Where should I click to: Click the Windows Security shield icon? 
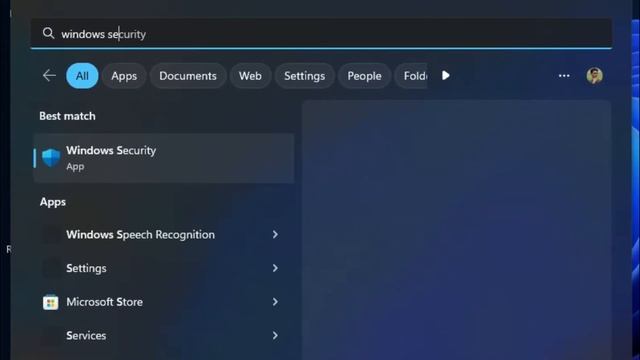[x=51, y=158]
